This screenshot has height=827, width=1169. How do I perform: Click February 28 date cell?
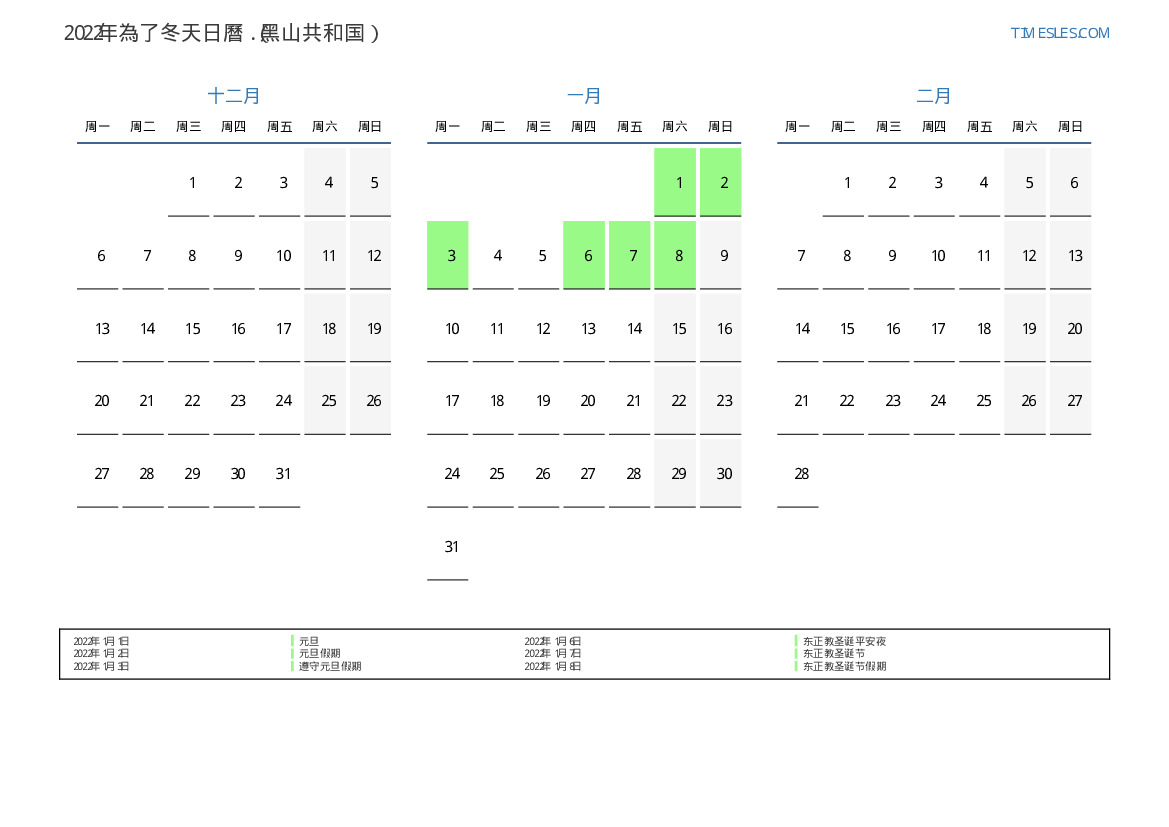pos(798,473)
